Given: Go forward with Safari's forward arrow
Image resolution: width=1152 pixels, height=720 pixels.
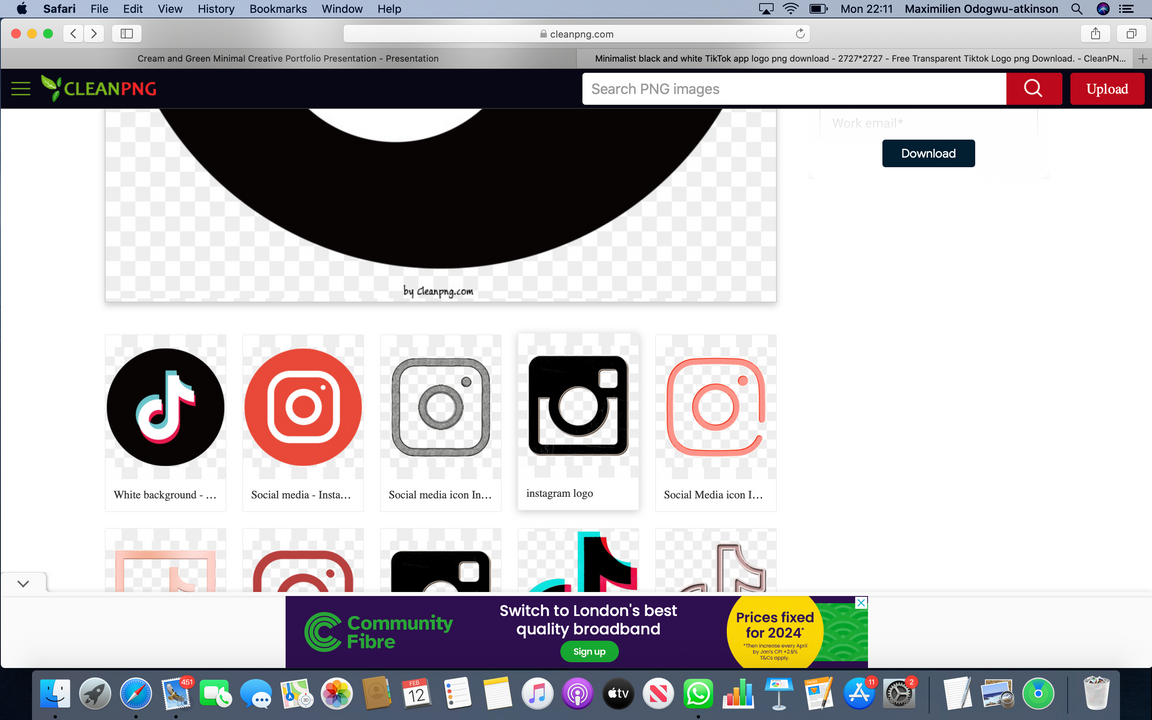Looking at the screenshot, I should 93,33.
